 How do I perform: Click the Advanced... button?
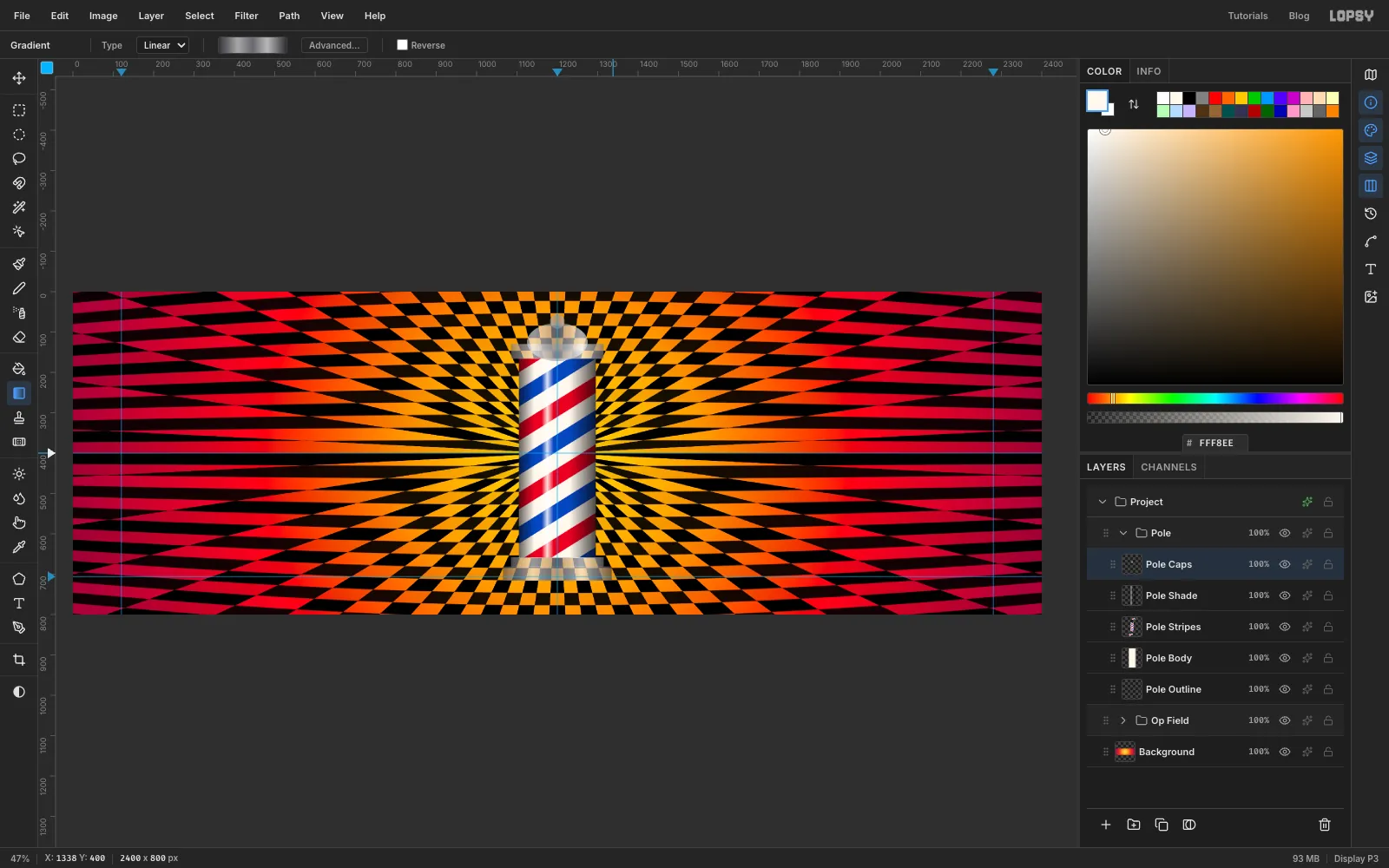point(334,45)
